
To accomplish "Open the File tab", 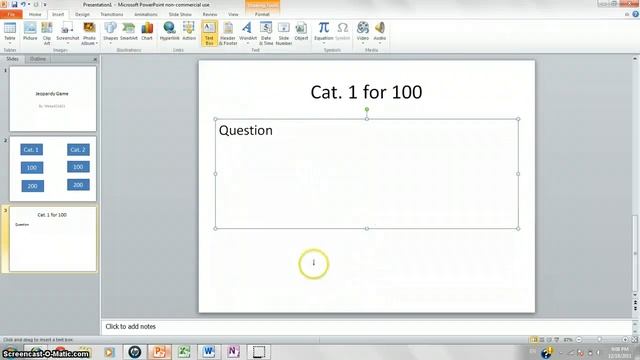I will coord(11,14).
